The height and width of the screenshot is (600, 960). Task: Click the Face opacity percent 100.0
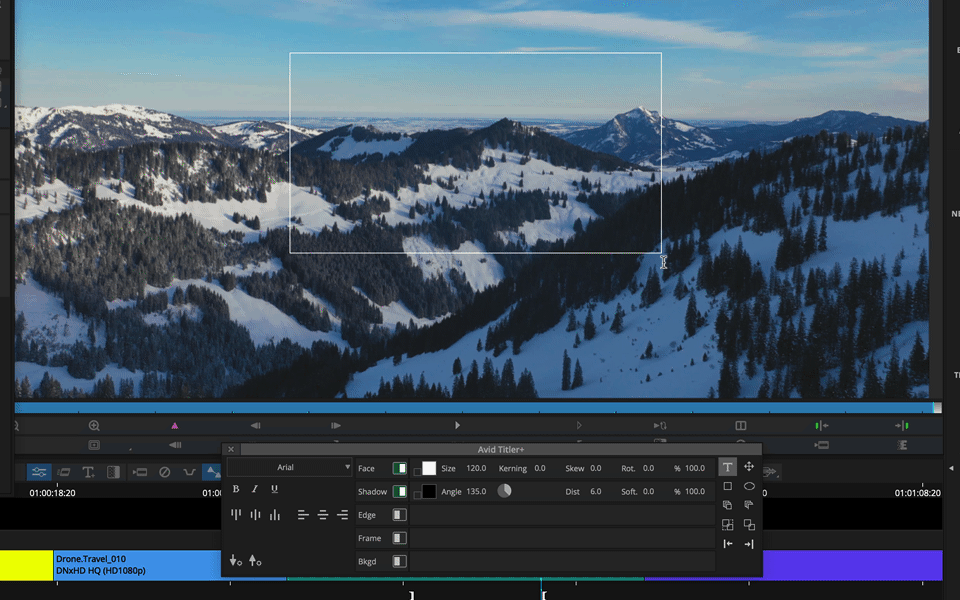695,468
